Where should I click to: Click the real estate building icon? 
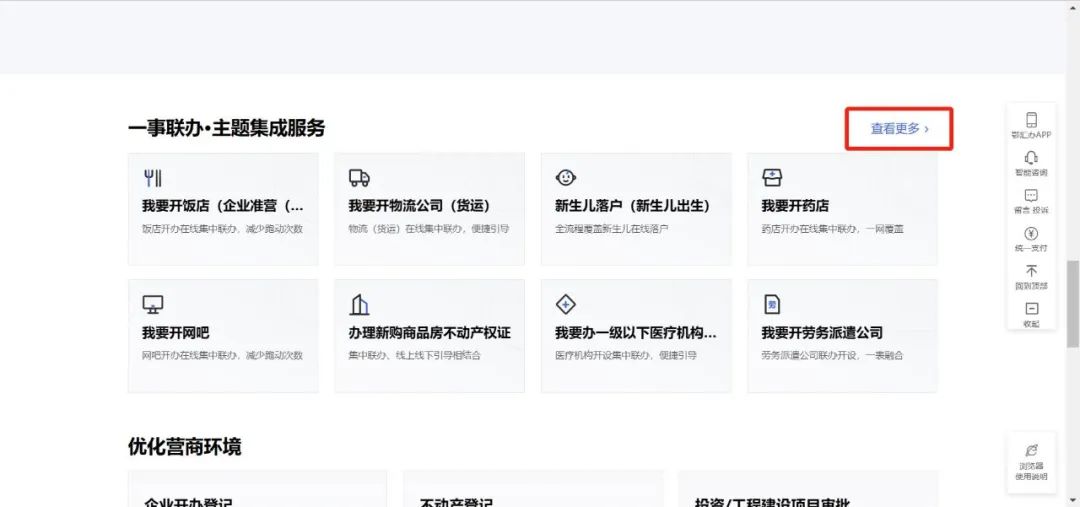click(x=359, y=305)
